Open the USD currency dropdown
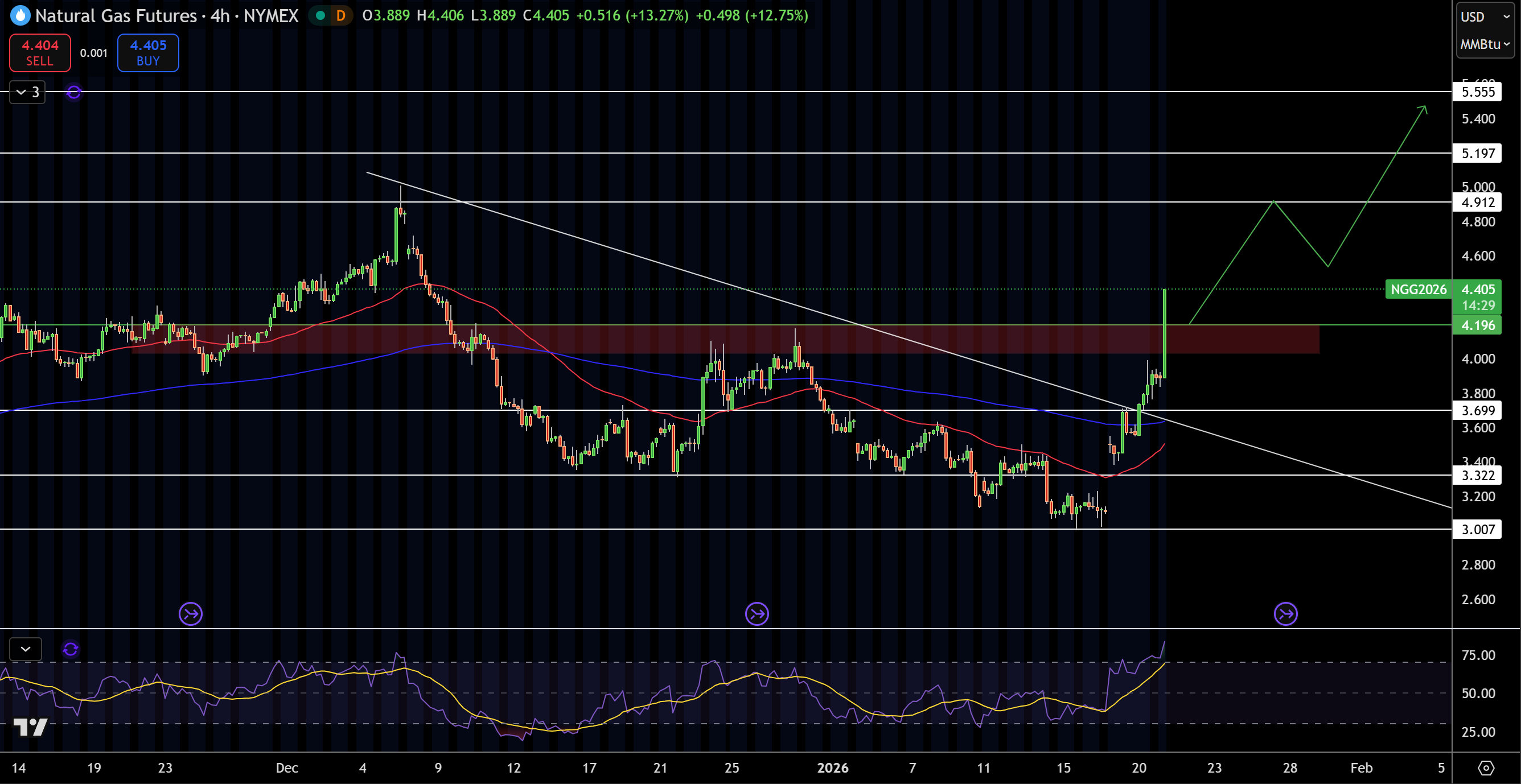 click(x=1485, y=16)
